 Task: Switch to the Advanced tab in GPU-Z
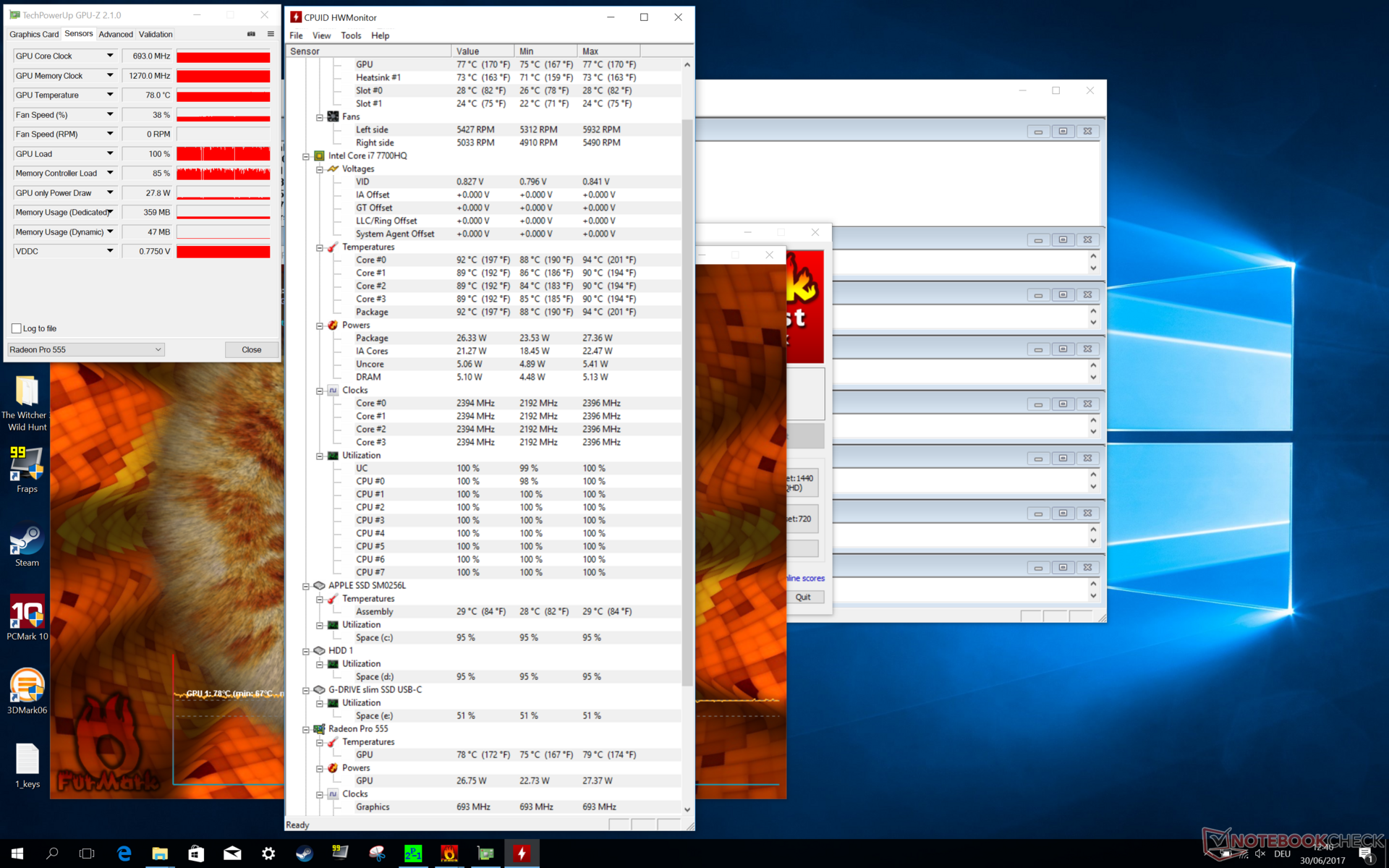coord(116,34)
